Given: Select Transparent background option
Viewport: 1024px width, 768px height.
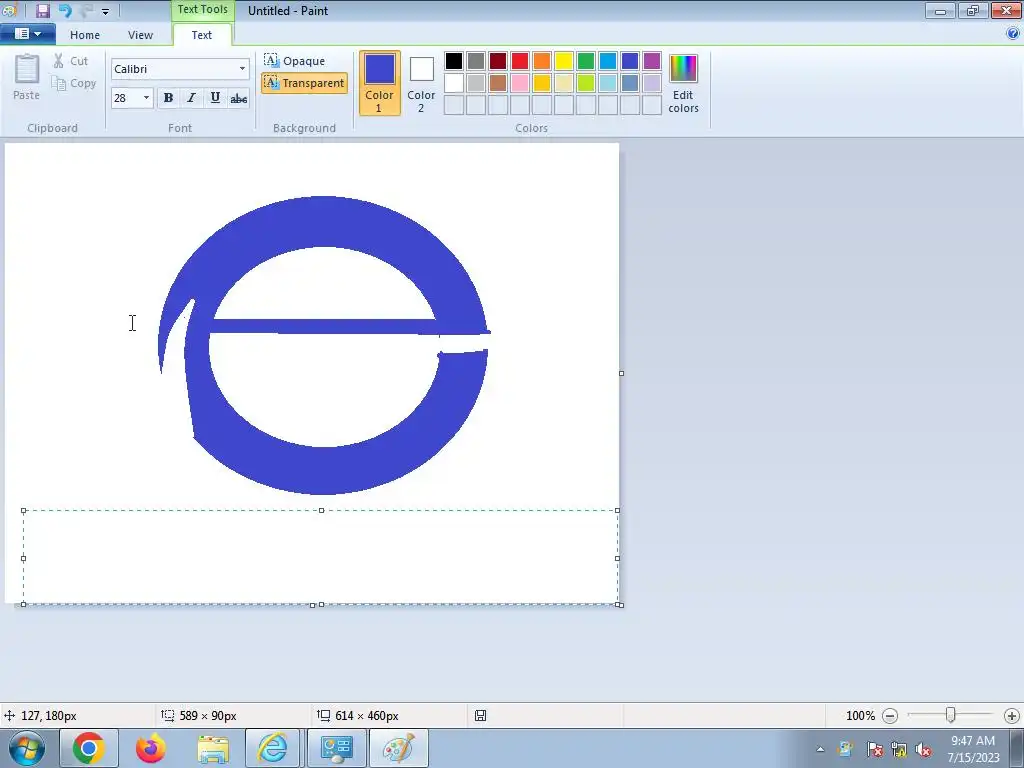Looking at the screenshot, I should [x=304, y=83].
